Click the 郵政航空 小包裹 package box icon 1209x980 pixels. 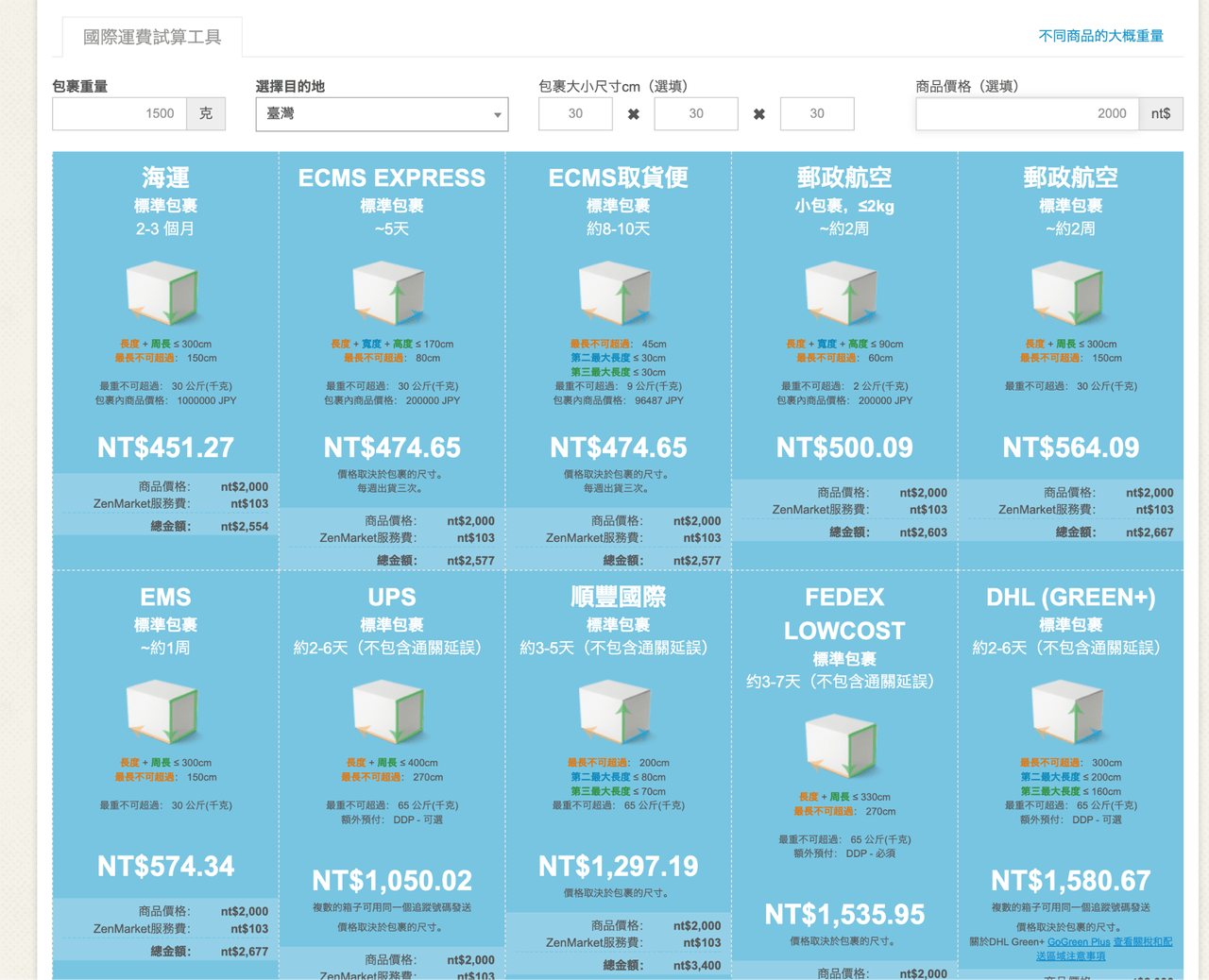[x=842, y=294]
